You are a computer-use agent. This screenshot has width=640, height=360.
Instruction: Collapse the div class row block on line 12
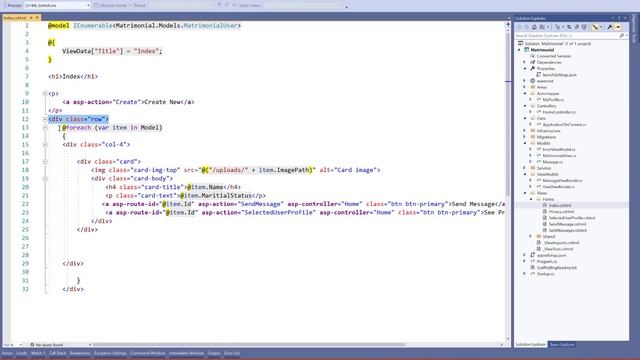45,119
